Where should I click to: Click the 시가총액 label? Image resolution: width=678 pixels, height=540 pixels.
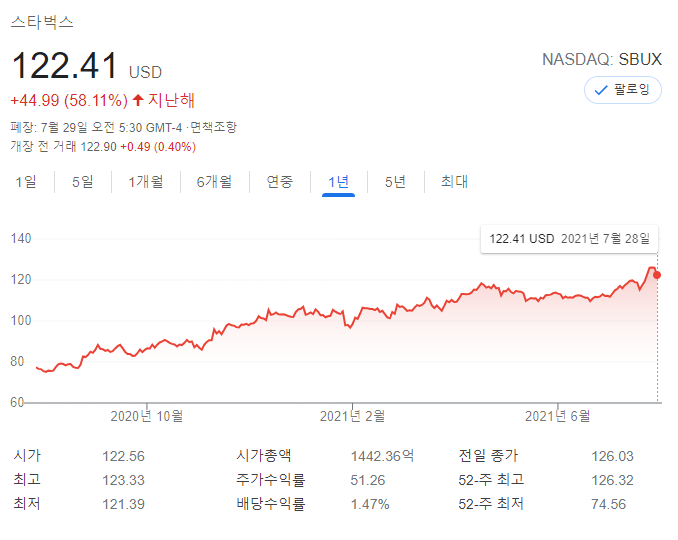(x=264, y=455)
